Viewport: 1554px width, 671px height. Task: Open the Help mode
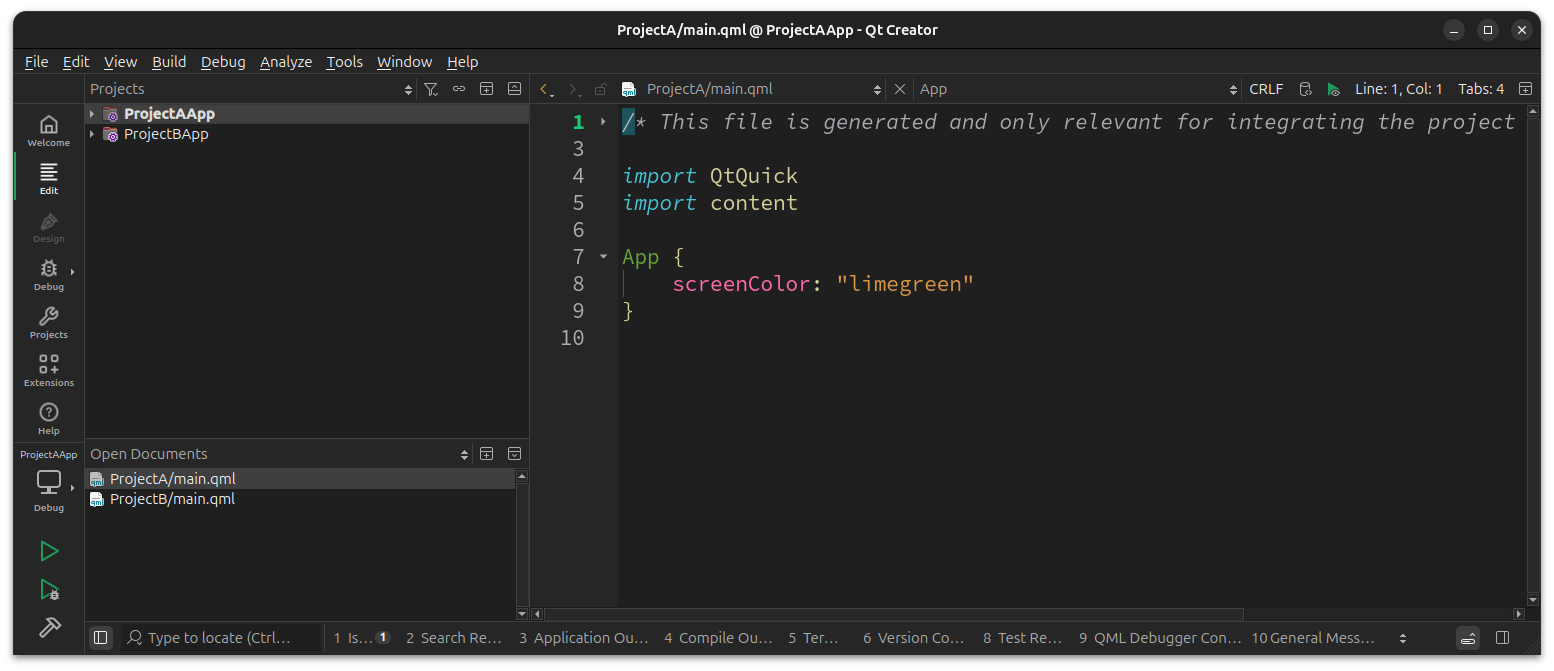(x=48, y=418)
